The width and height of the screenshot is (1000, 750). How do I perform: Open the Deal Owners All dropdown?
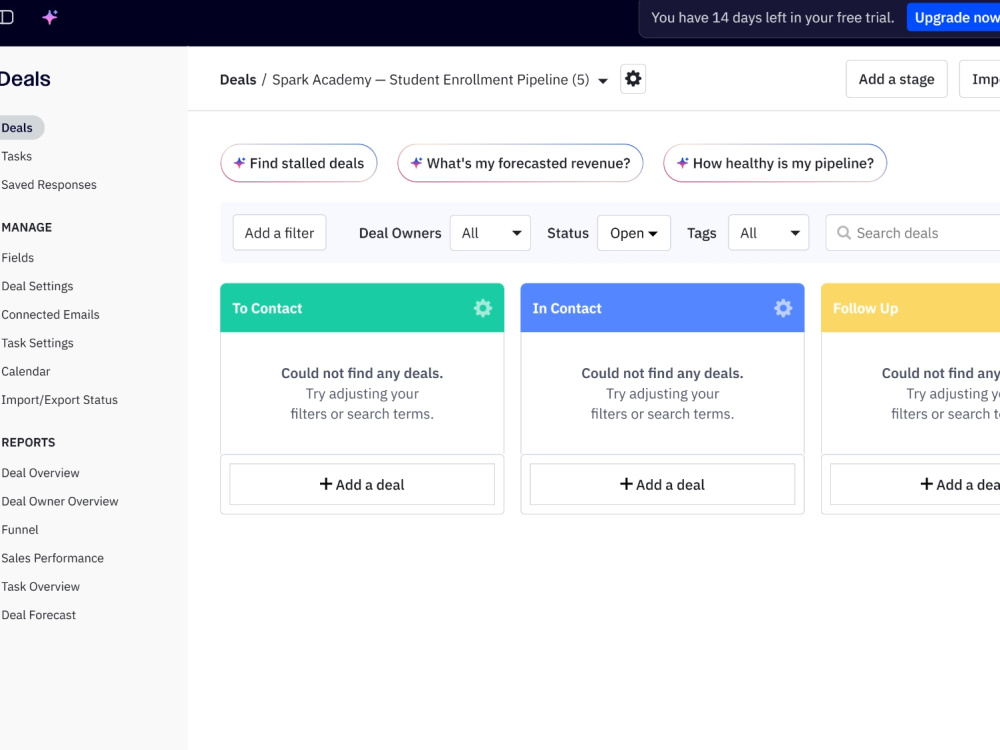(x=490, y=233)
